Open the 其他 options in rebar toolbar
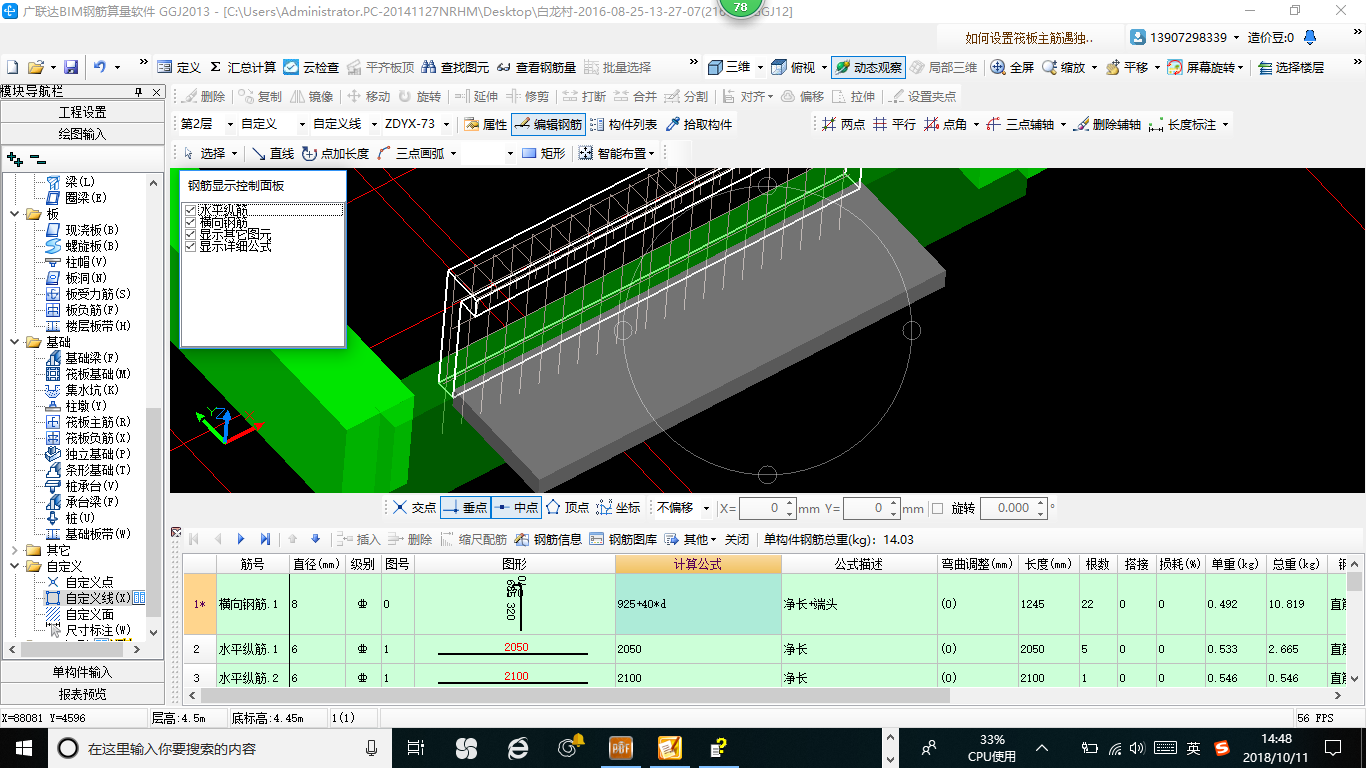1366x768 pixels. tap(691, 539)
